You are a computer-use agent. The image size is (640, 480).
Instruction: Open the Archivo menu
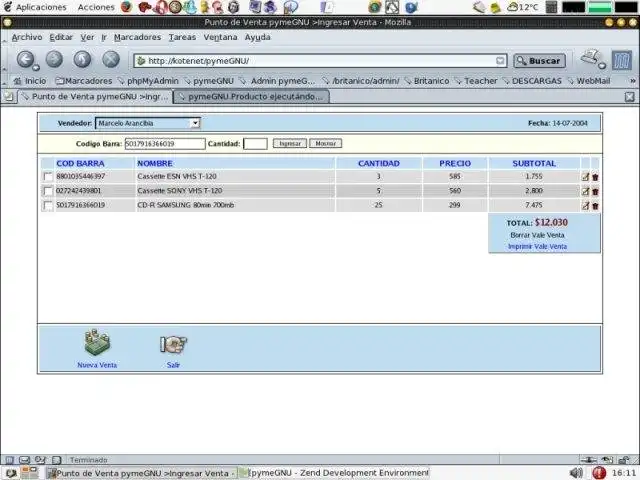click(x=27, y=37)
